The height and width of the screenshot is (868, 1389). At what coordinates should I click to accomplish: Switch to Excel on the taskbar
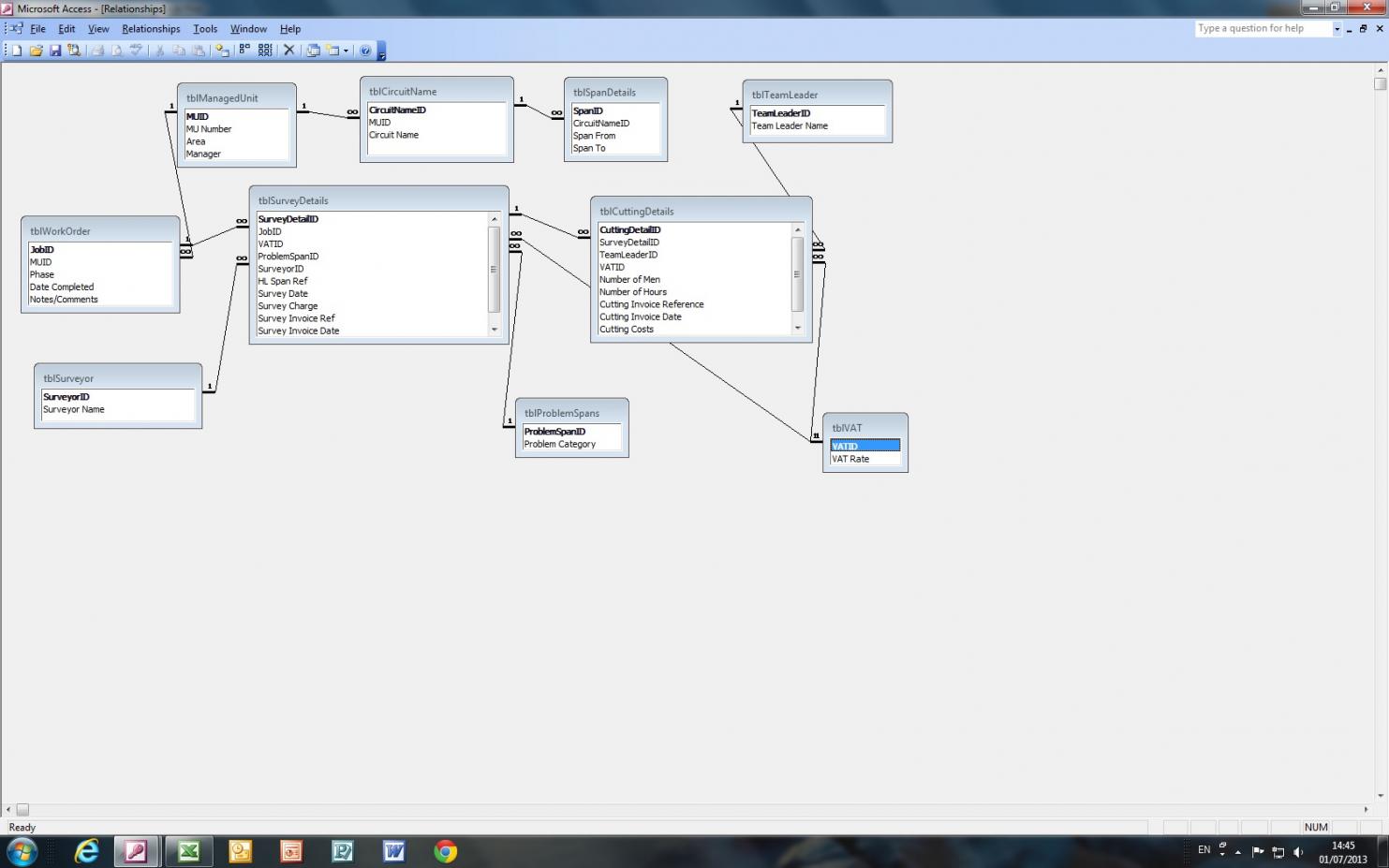click(188, 851)
